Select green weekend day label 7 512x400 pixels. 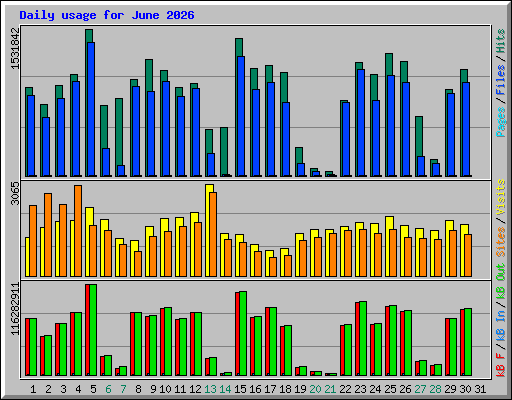(x=123, y=389)
